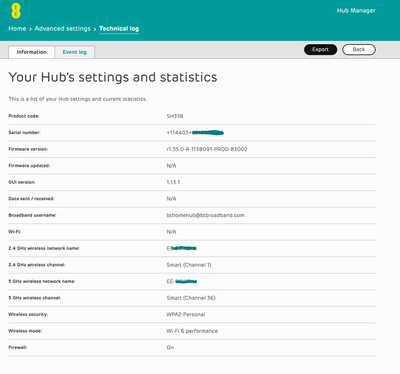The width and height of the screenshot is (400, 374).
Task: Click the N/A value for Data sent / received
Action: 171,199
